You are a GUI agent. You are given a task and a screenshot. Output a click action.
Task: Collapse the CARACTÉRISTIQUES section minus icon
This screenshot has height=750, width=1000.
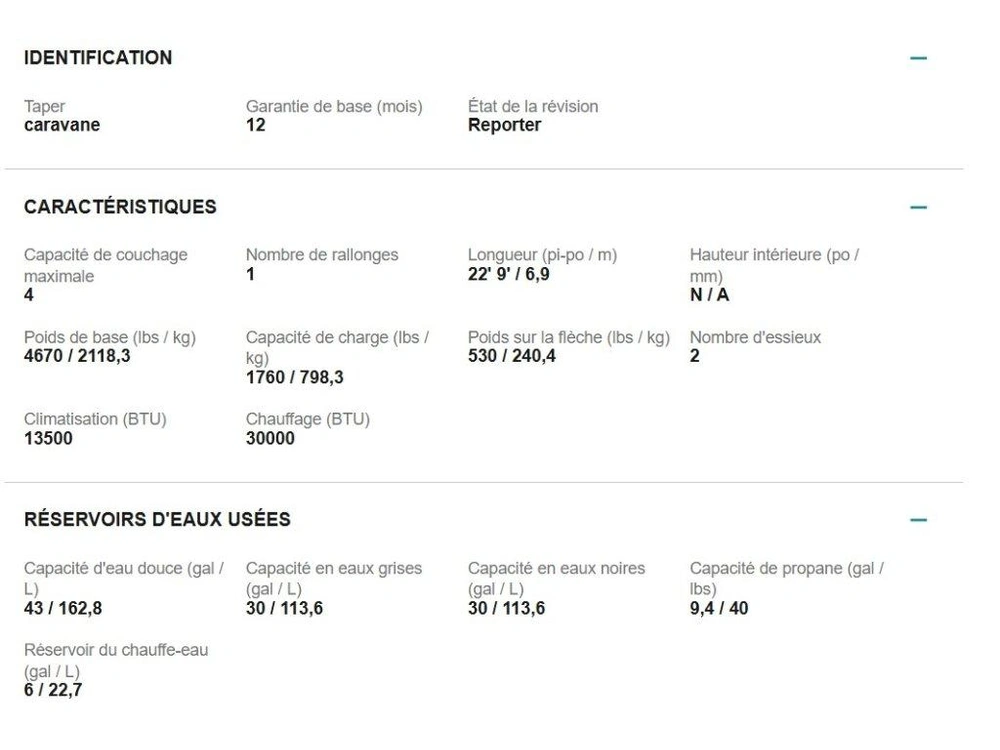pos(918,208)
